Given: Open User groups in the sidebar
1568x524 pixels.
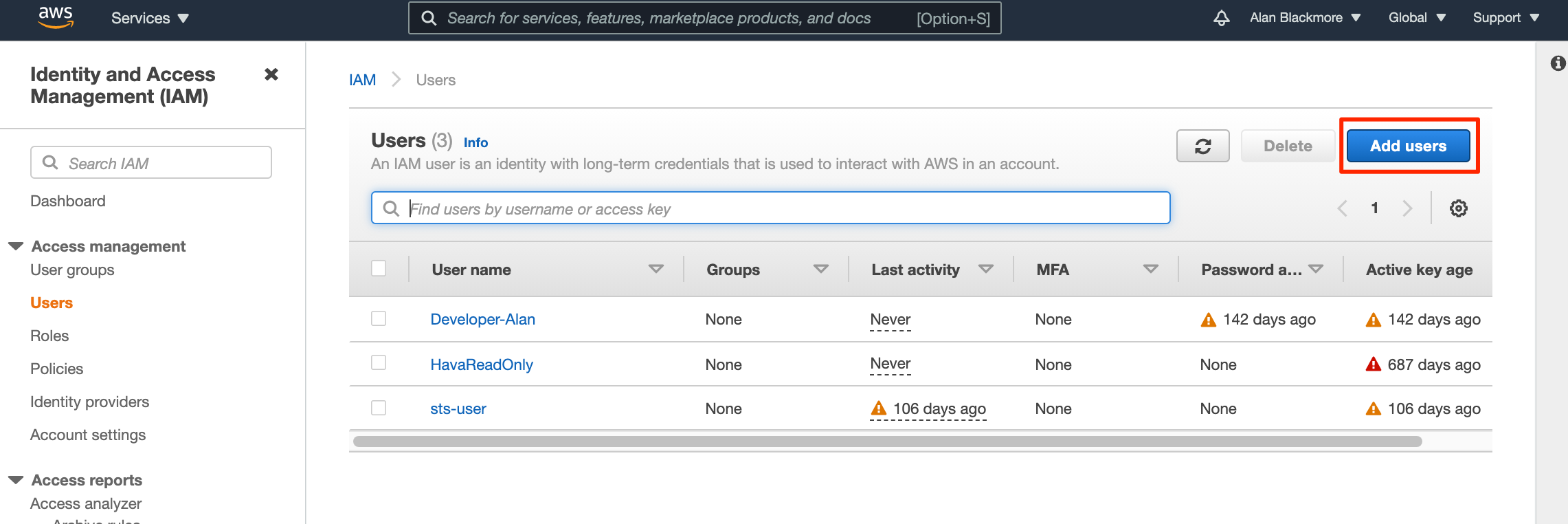Looking at the screenshot, I should point(72,270).
